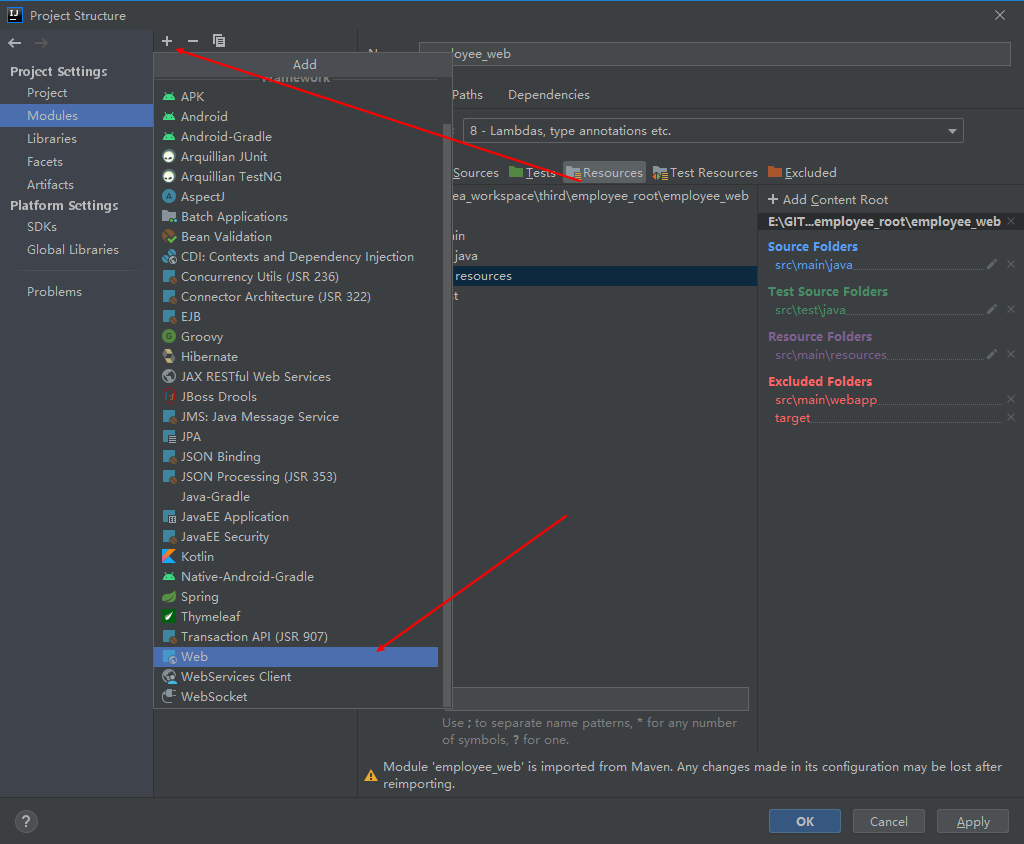Mark as Test Resources folder

tap(705, 172)
